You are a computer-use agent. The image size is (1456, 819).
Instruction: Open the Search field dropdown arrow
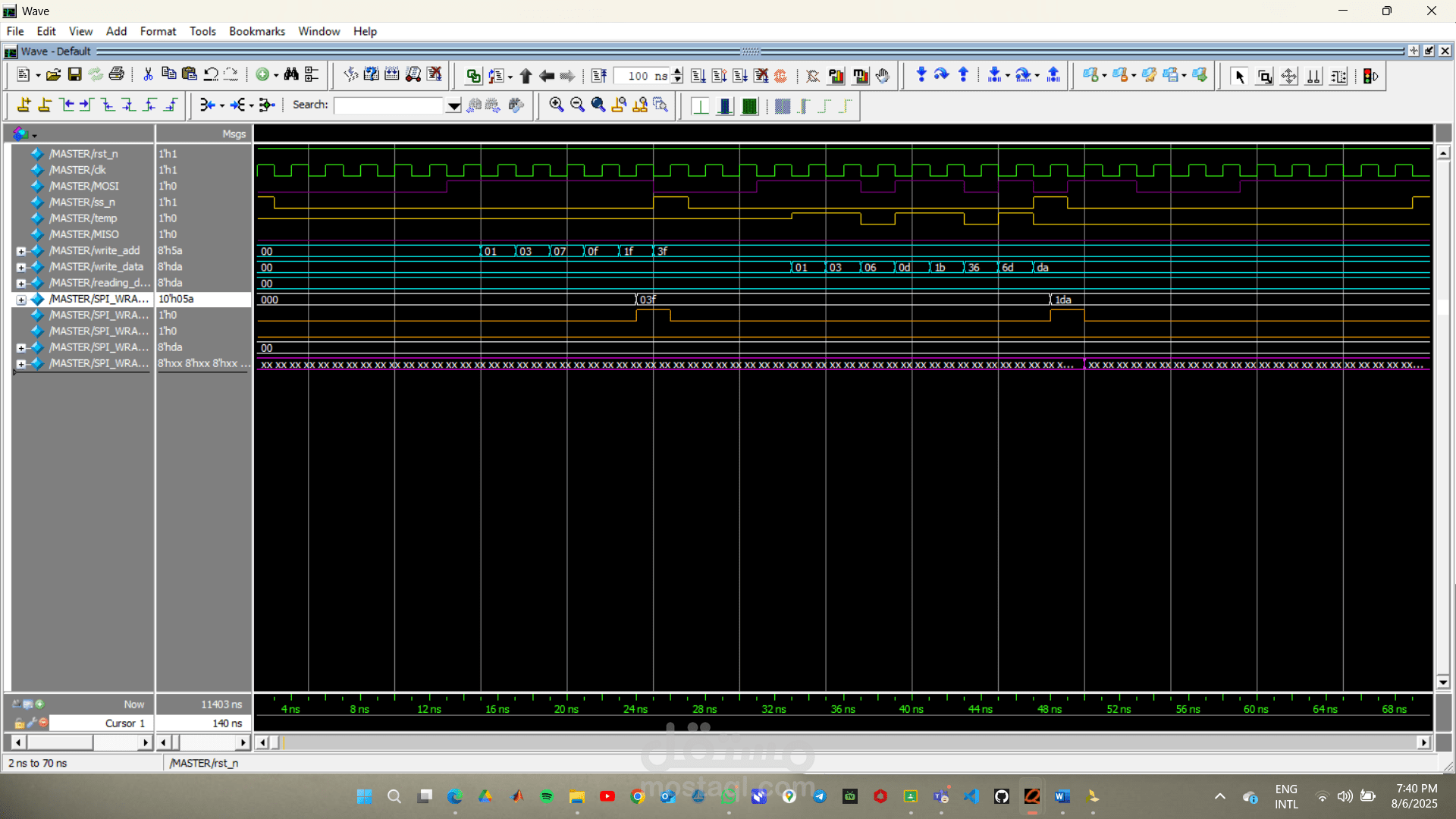[453, 105]
